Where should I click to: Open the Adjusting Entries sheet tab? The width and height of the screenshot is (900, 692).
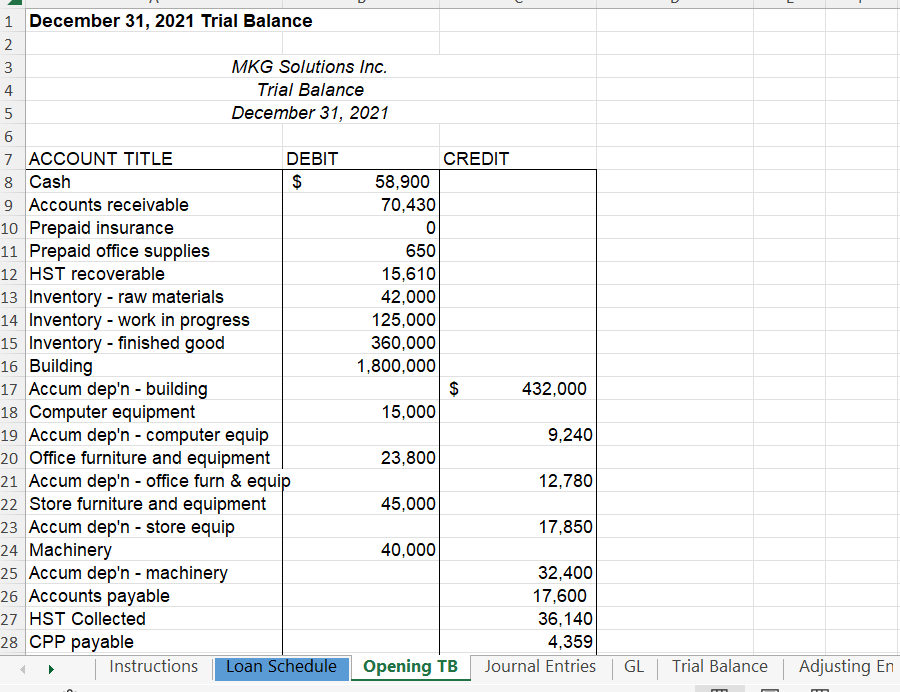(x=844, y=667)
